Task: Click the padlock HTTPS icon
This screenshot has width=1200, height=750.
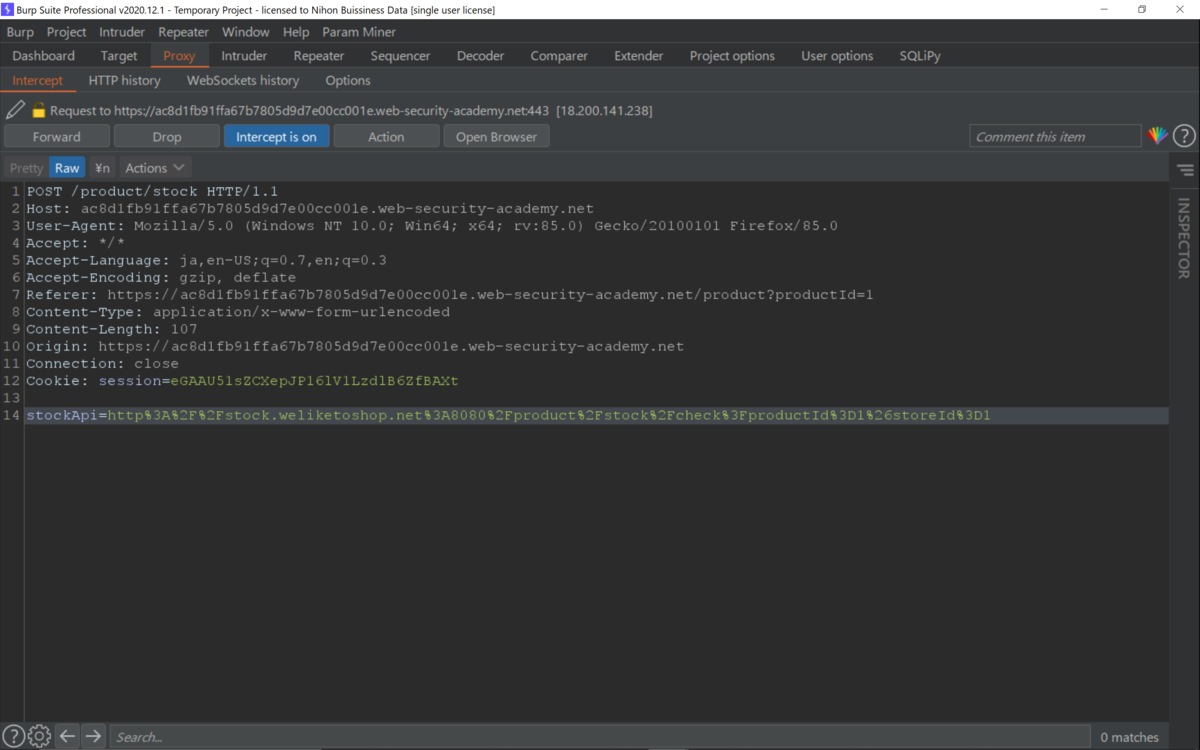Action: (x=38, y=110)
